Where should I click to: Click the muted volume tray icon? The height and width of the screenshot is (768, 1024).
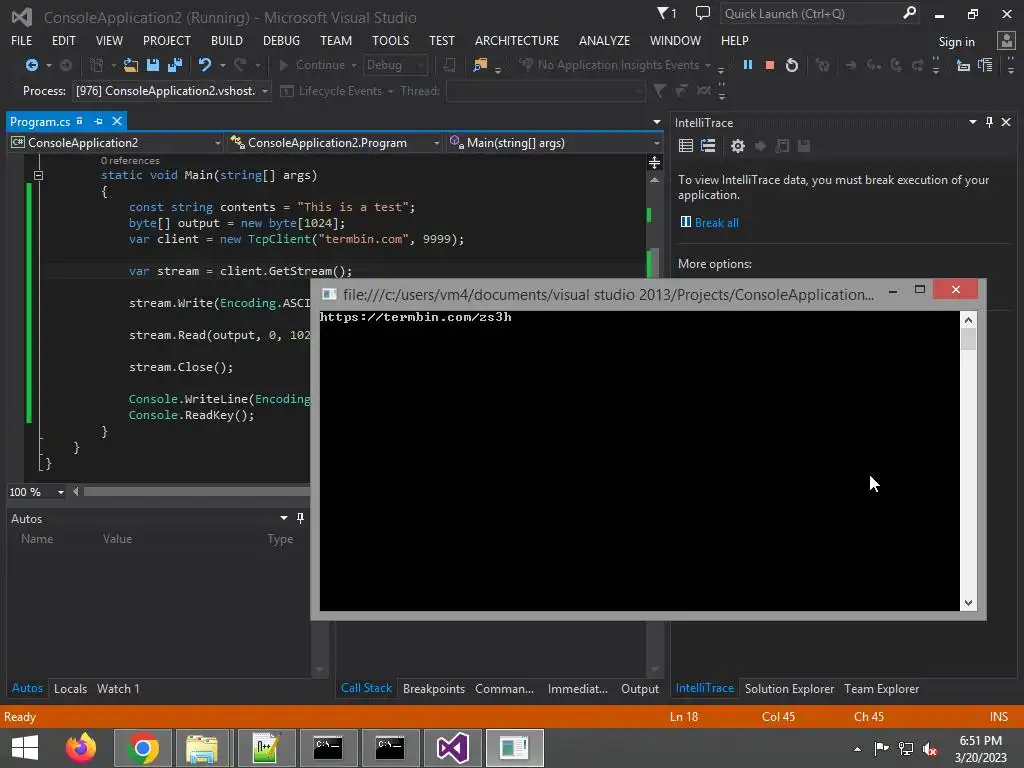tap(929, 748)
